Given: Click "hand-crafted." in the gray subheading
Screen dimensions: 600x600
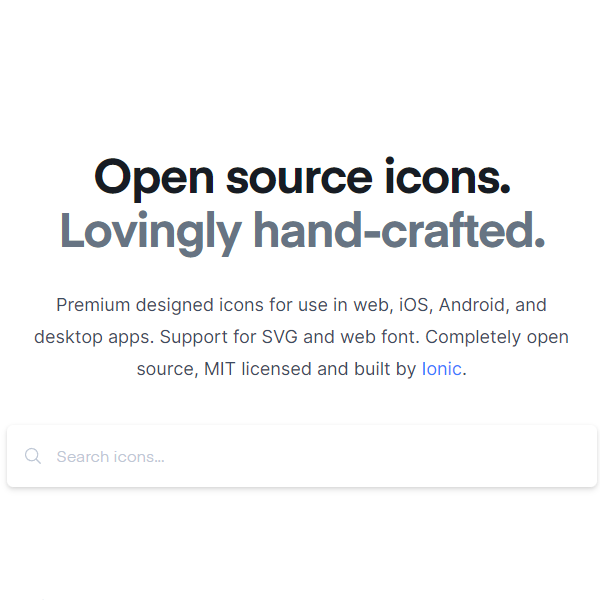Looking at the screenshot, I should (x=399, y=230).
